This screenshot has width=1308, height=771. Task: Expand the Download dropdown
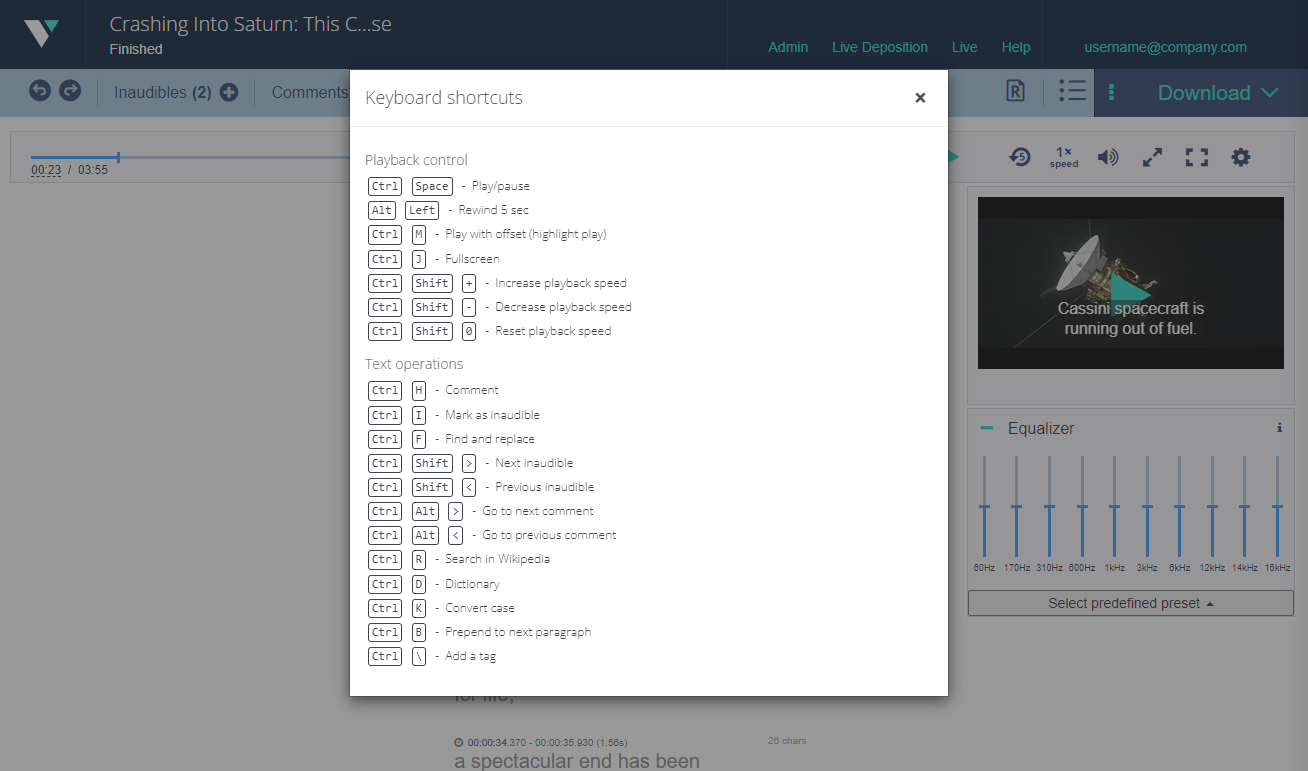(x=1216, y=91)
